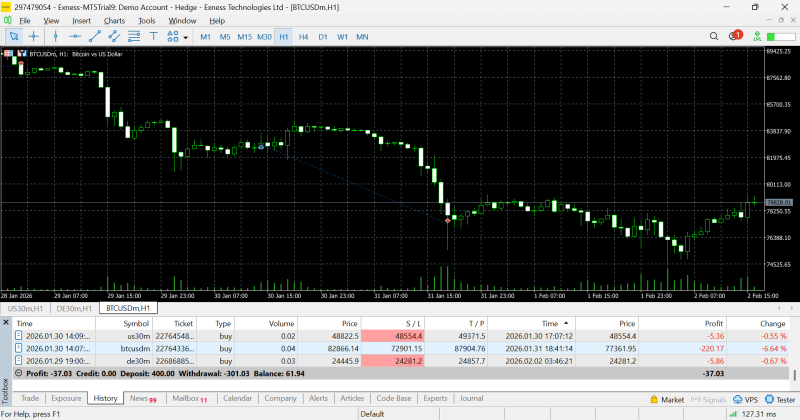Click the us30m deal row document icon

click(x=18, y=336)
